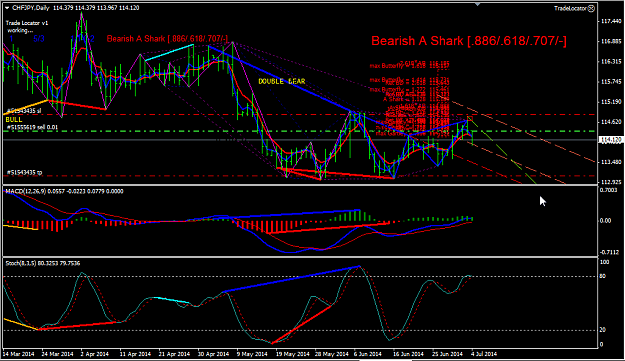Click the Trade Locator v1 label
Image resolution: width=625 pixels, height=361 pixels.
(x=27, y=23)
